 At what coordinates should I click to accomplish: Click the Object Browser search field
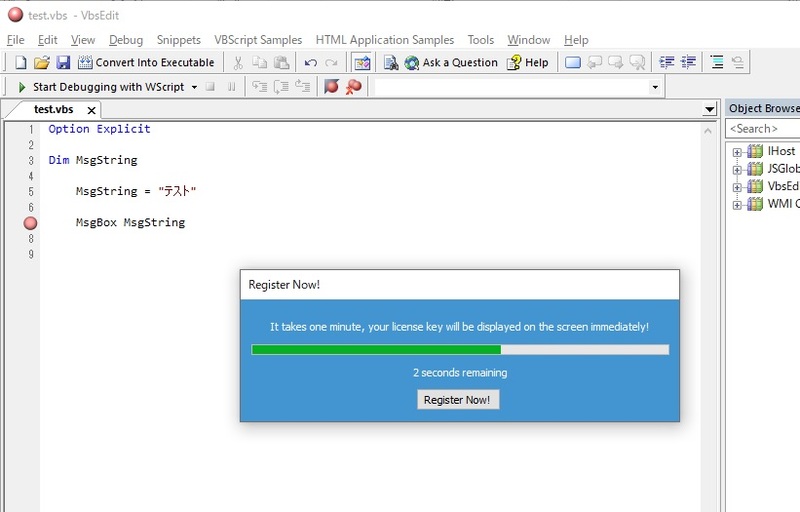762,129
